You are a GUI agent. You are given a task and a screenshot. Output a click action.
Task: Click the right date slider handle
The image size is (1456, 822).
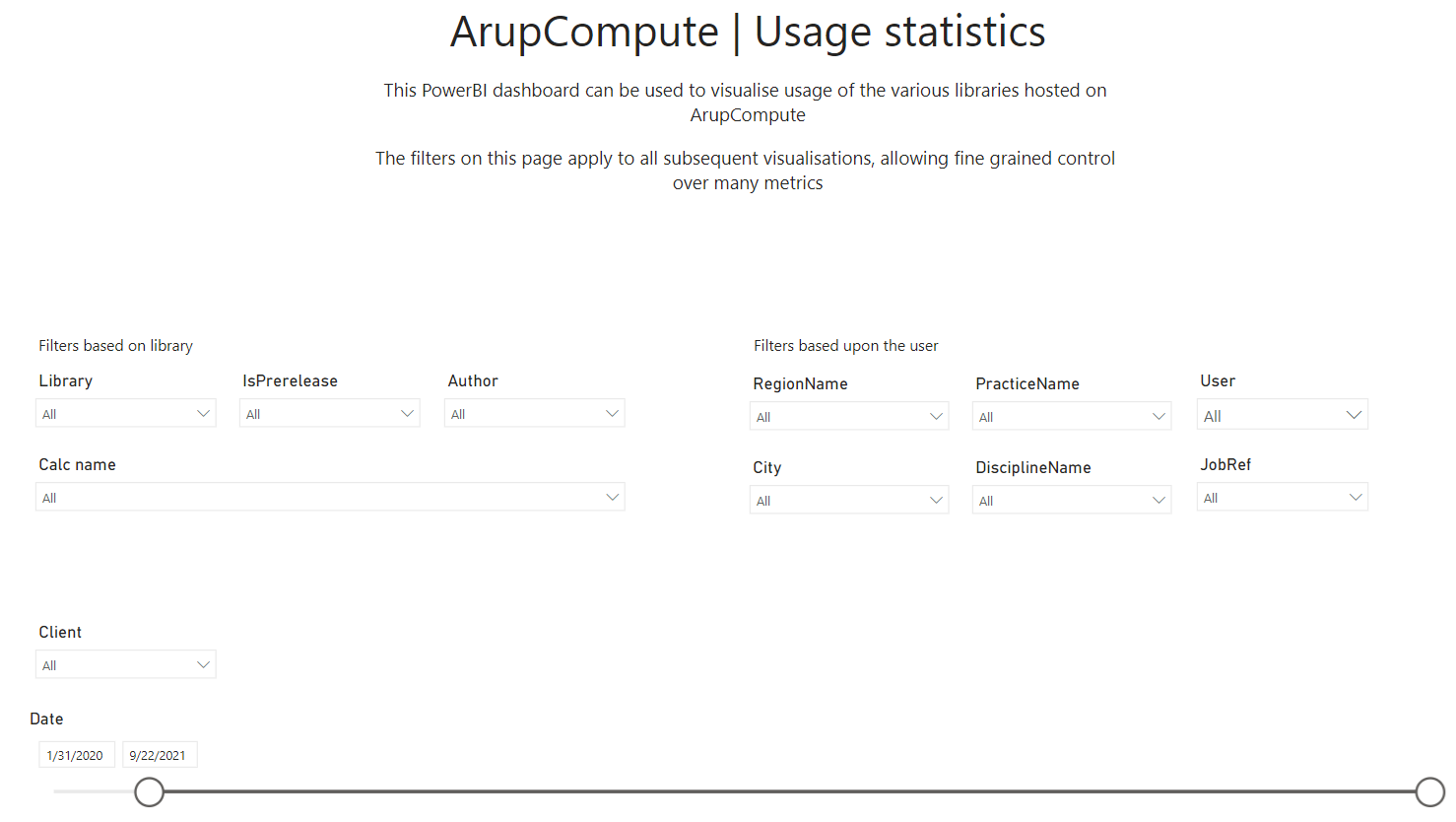(1429, 791)
